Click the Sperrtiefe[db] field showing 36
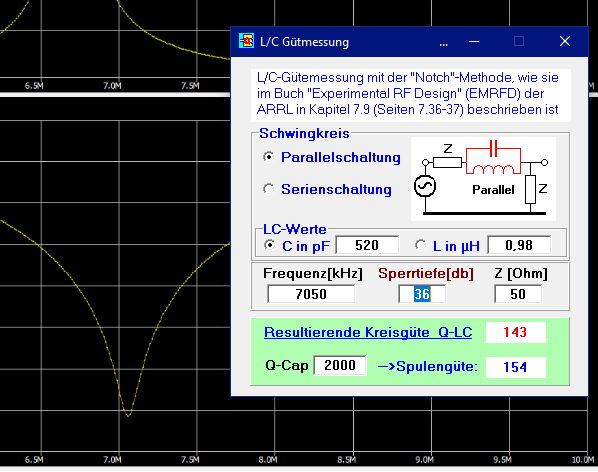Viewport: 598px width, 472px height. point(422,294)
